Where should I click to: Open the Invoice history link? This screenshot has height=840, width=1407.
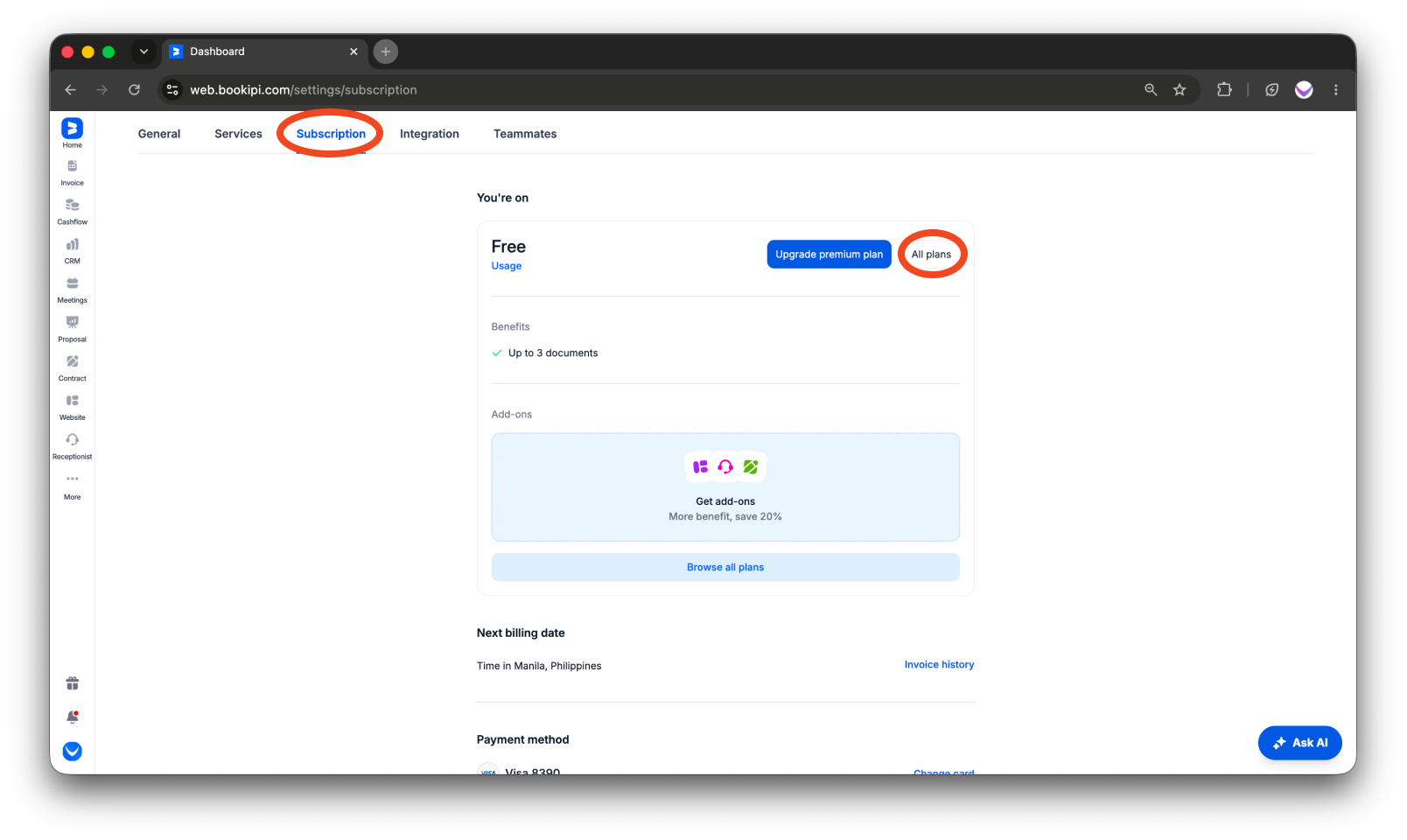(939, 665)
